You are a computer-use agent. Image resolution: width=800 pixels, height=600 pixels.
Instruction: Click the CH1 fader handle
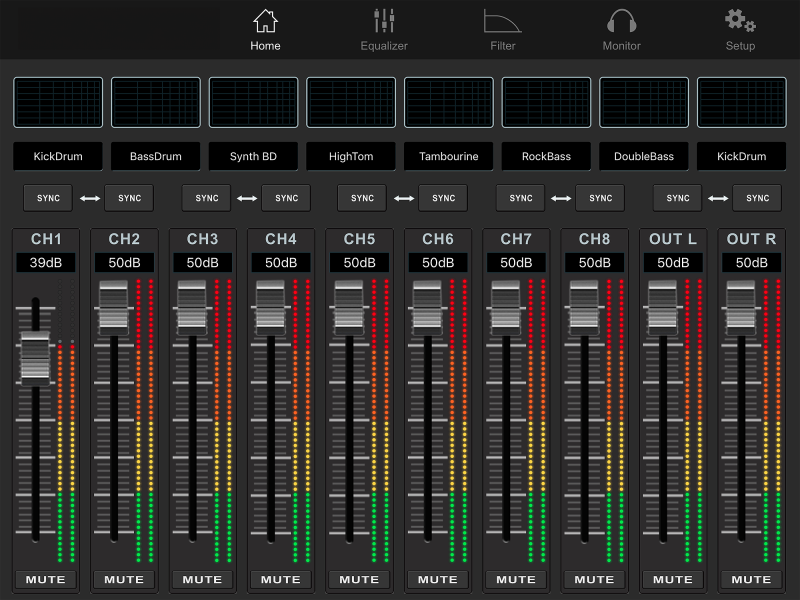pyautogui.click(x=35, y=358)
